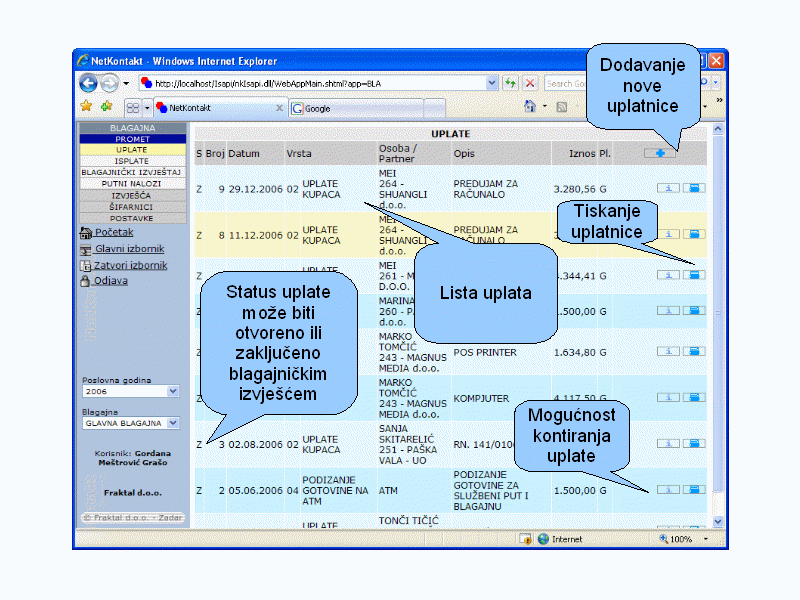The height and width of the screenshot is (600, 800).
Task: Expand the toolbar overflow chevron
Action: (719, 100)
